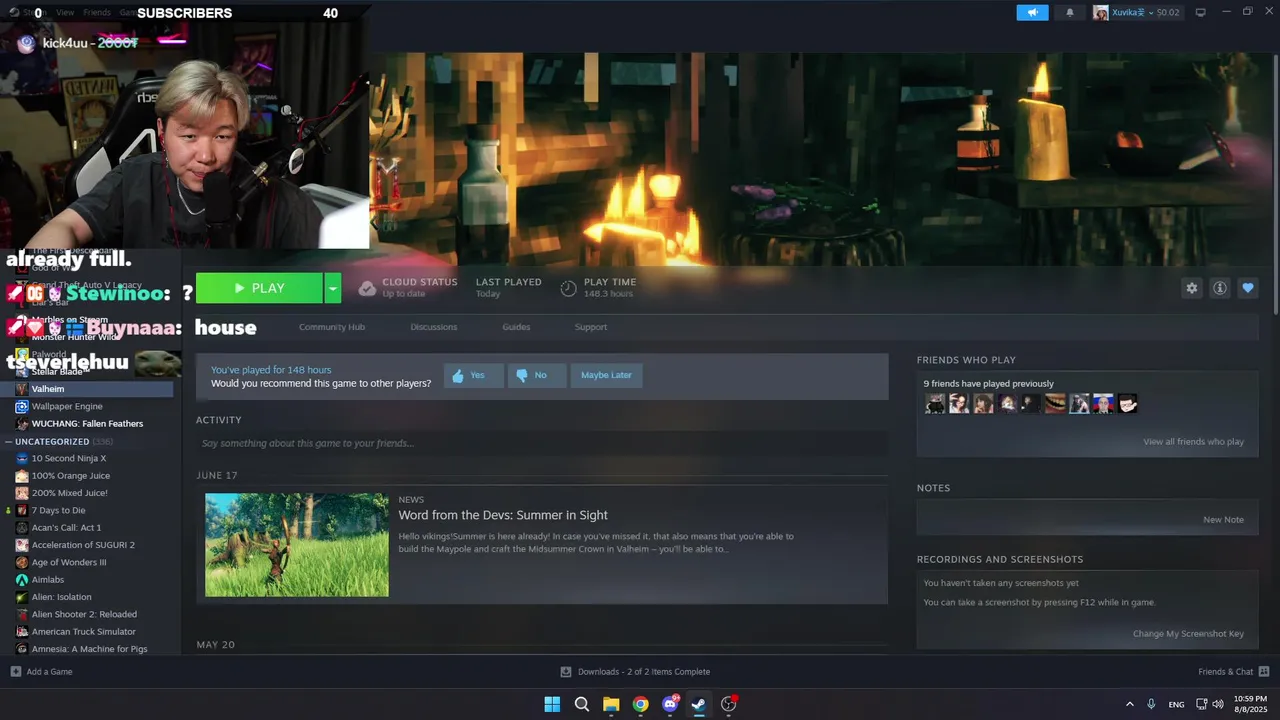Select 10 Second Ninja X
The height and width of the screenshot is (720, 1280).
coord(69,458)
